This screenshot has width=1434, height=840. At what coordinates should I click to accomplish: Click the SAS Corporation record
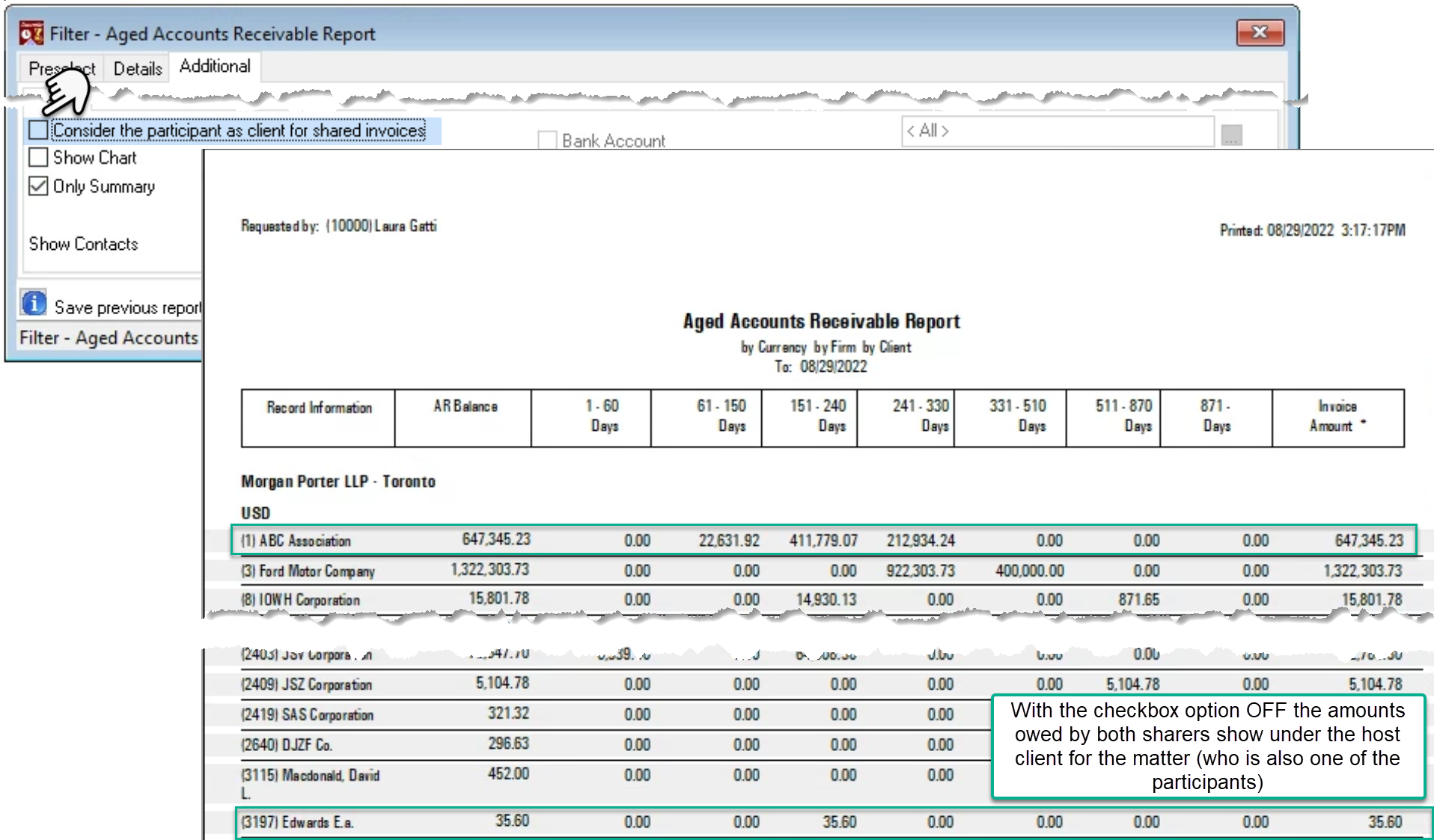click(x=307, y=714)
